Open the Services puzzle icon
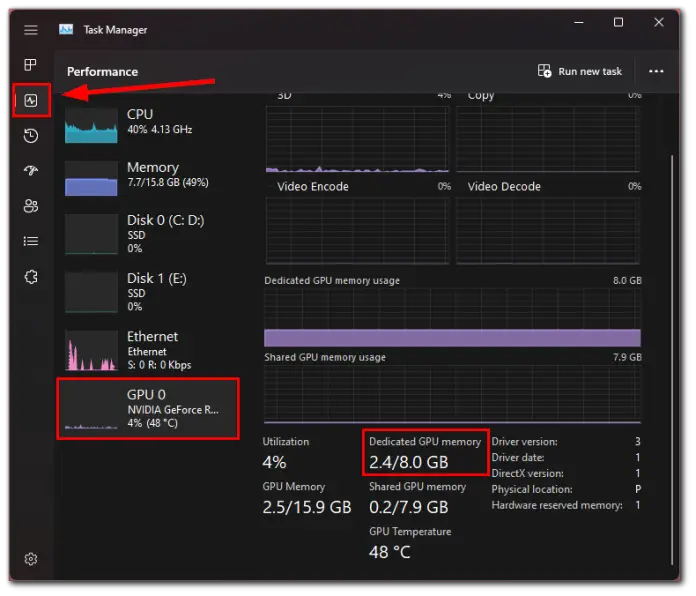This screenshot has width=696, height=596. (x=31, y=277)
